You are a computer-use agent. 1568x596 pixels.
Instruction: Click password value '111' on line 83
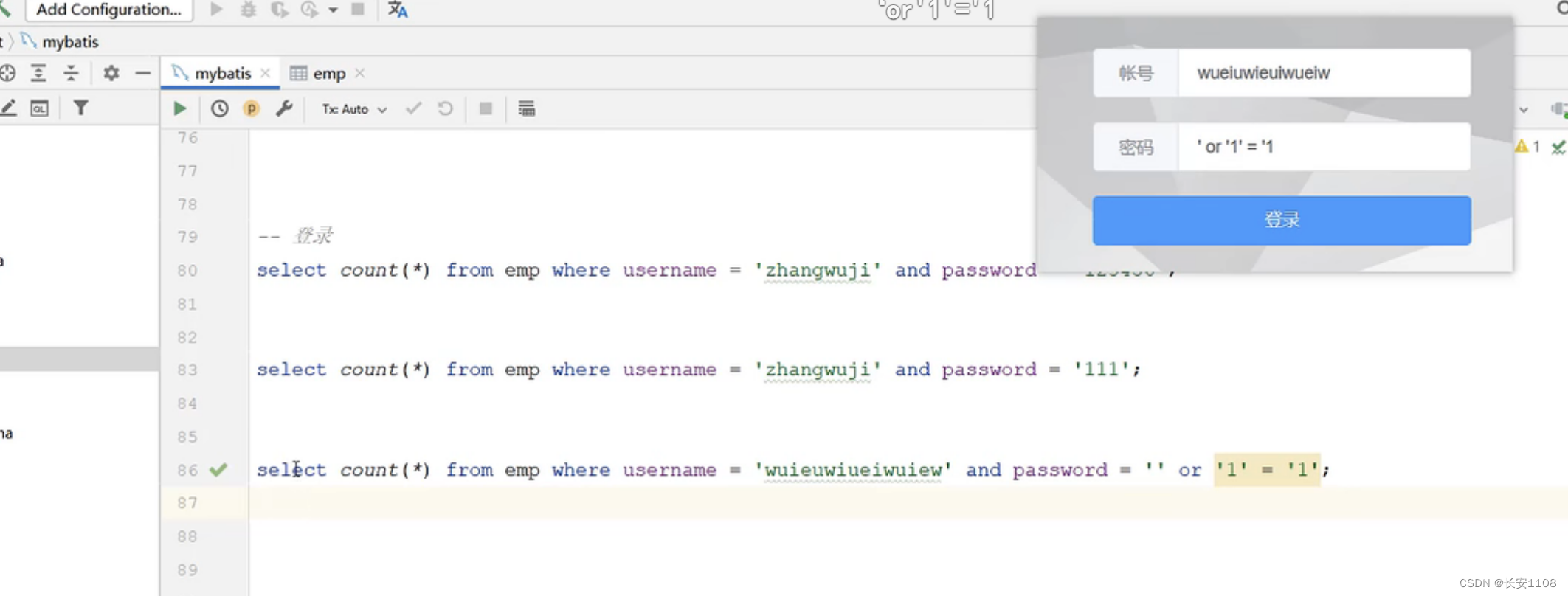tap(1101, 370)
